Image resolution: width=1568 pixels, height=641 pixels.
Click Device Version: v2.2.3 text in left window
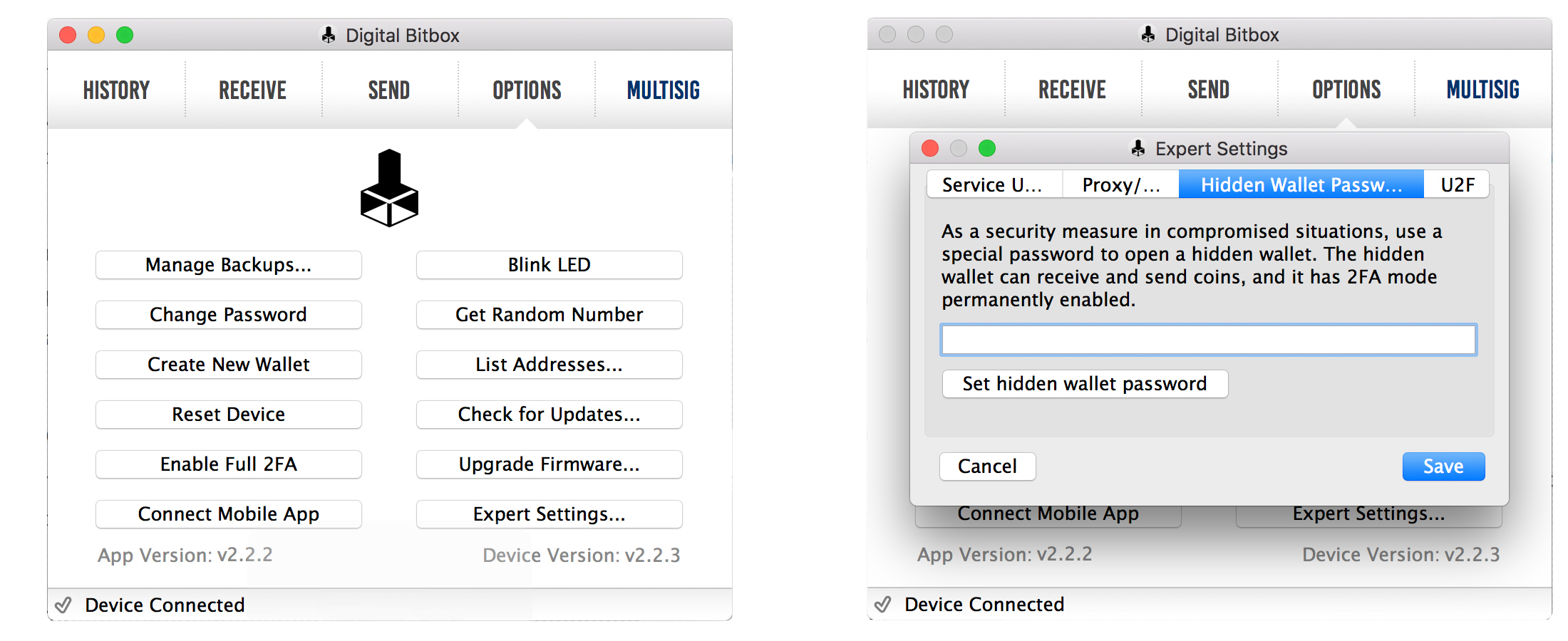click(582, 555)
